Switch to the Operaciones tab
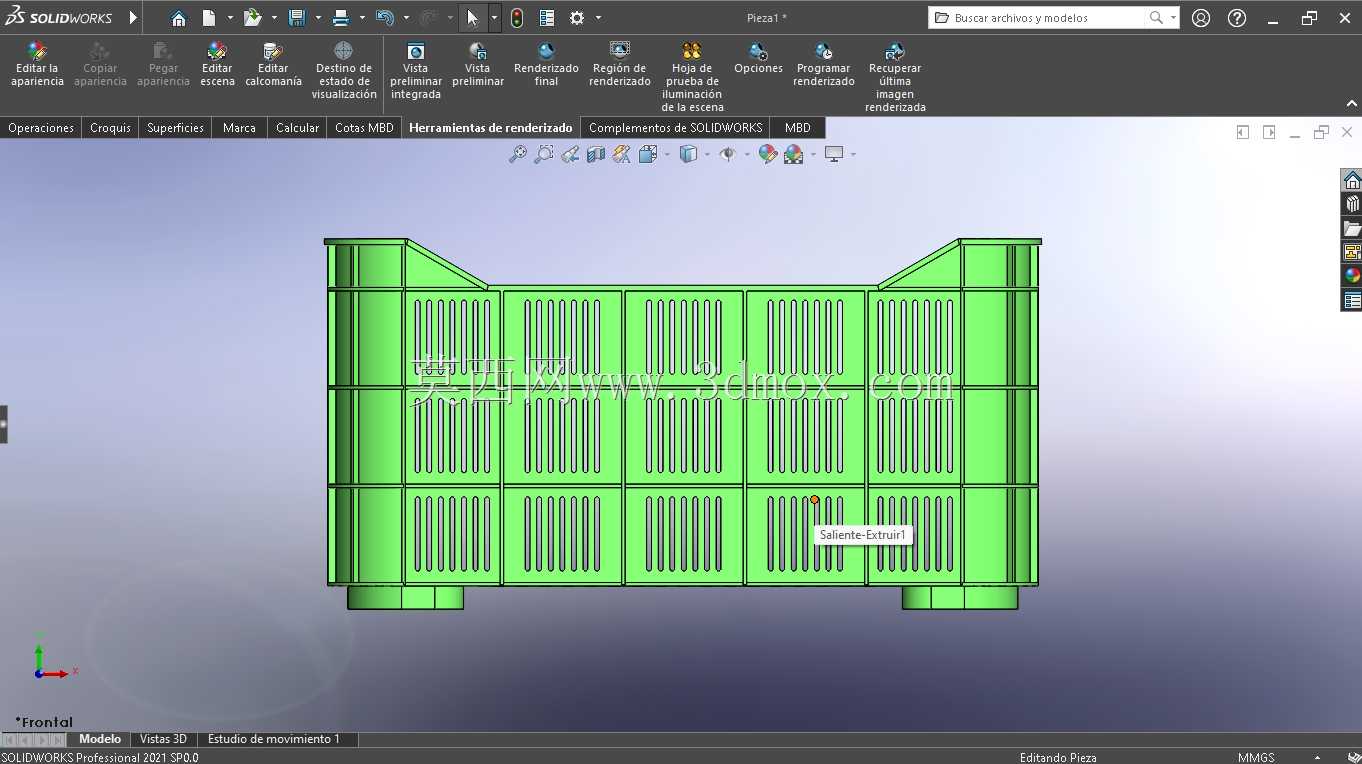Viewport: 1362px width, 764px height. click(41, 128)
